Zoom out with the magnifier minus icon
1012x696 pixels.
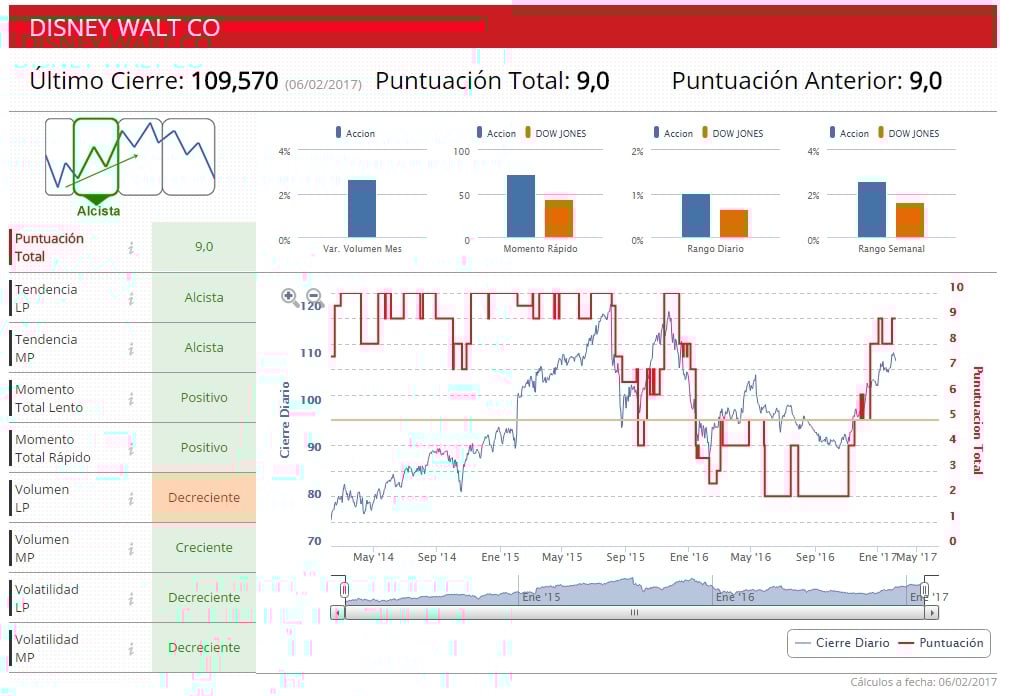tap(314, 297)
